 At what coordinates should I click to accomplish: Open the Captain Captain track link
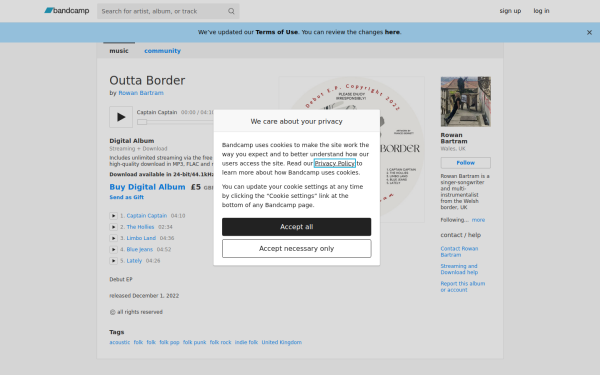pos(147,216)
